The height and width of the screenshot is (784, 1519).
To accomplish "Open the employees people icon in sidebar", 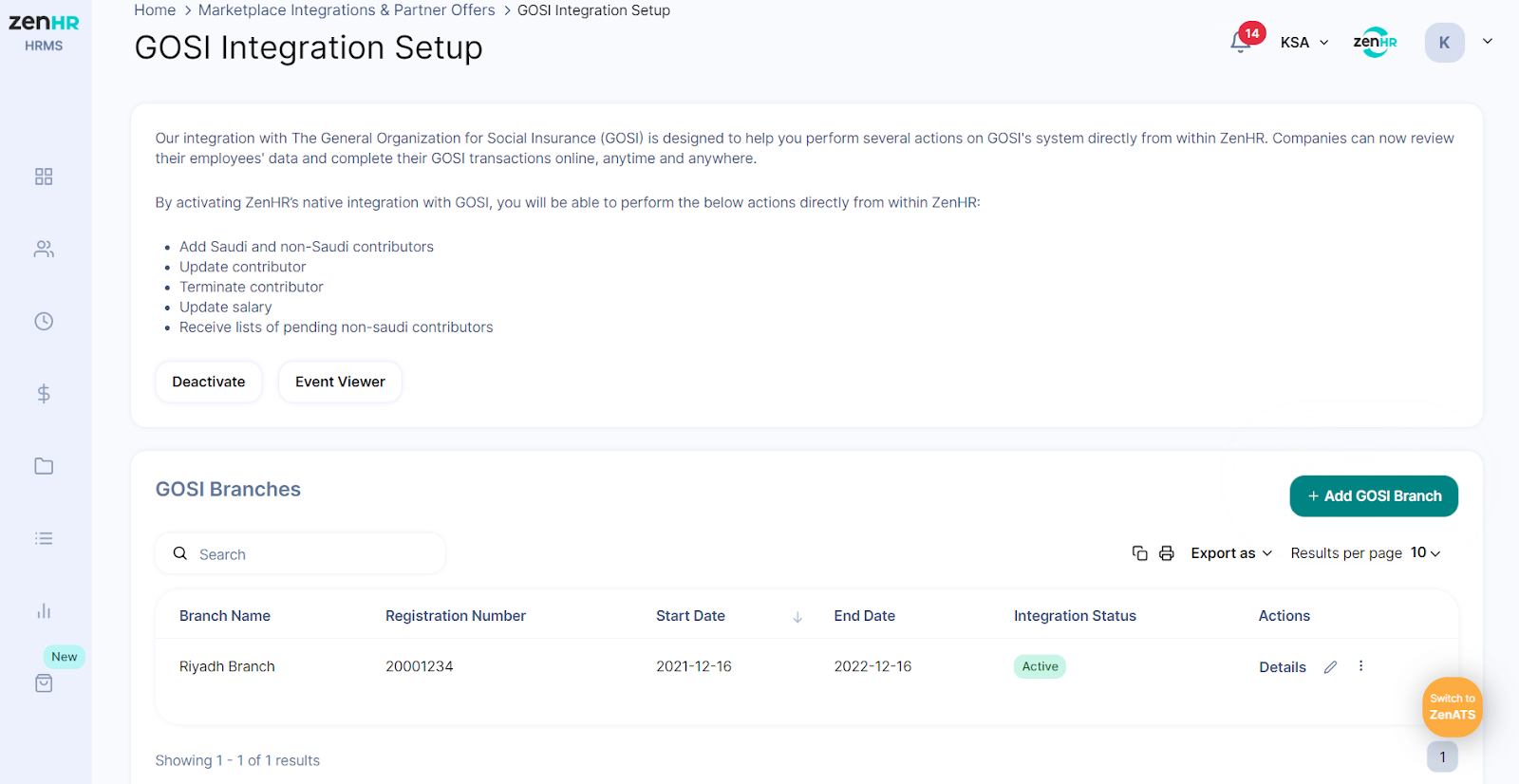I will pyautogui.click(x=44, y=249).
